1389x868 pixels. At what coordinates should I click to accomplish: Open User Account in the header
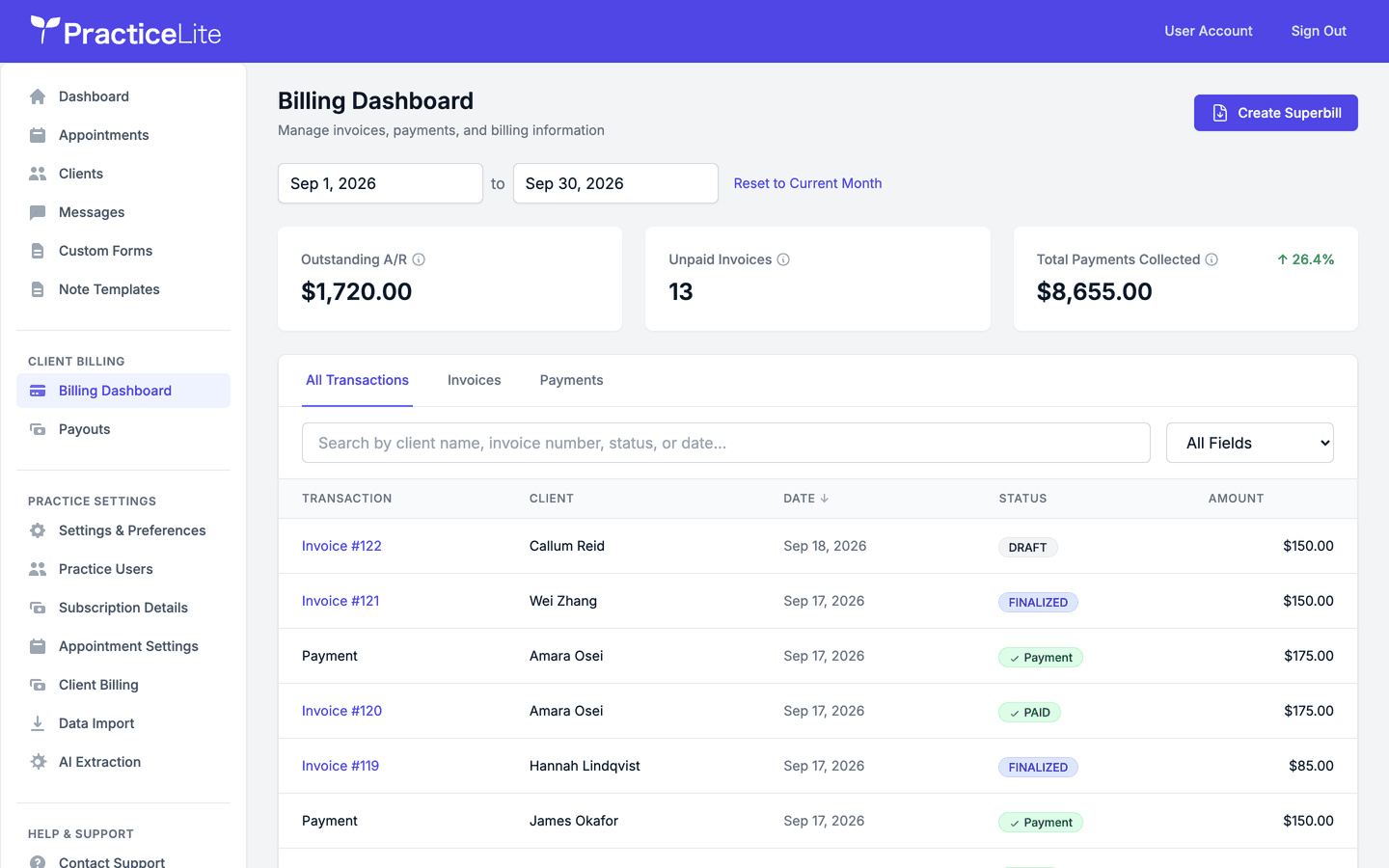click(1208, 31)
